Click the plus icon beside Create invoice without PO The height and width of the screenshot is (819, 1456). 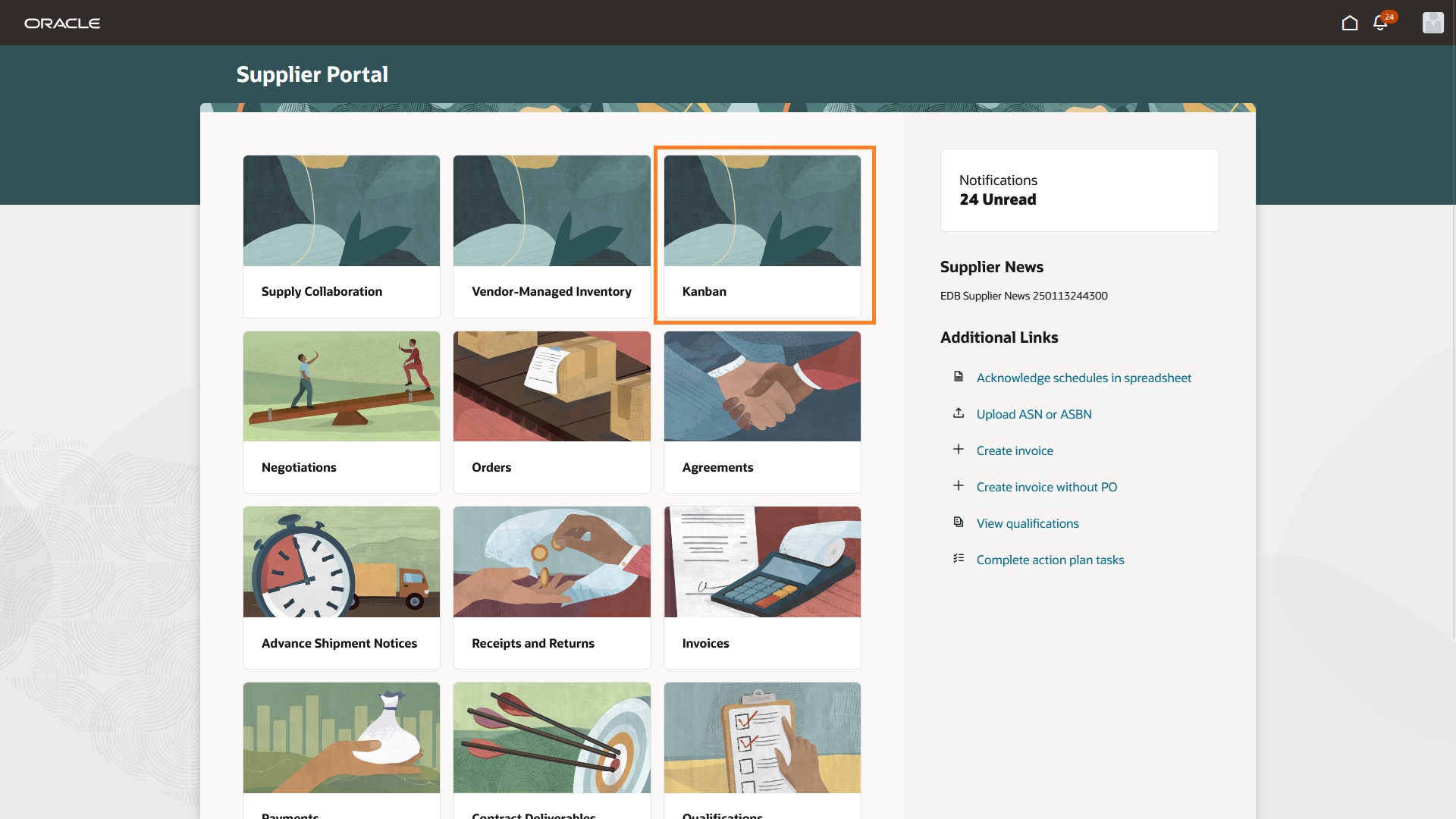[958, 485]
